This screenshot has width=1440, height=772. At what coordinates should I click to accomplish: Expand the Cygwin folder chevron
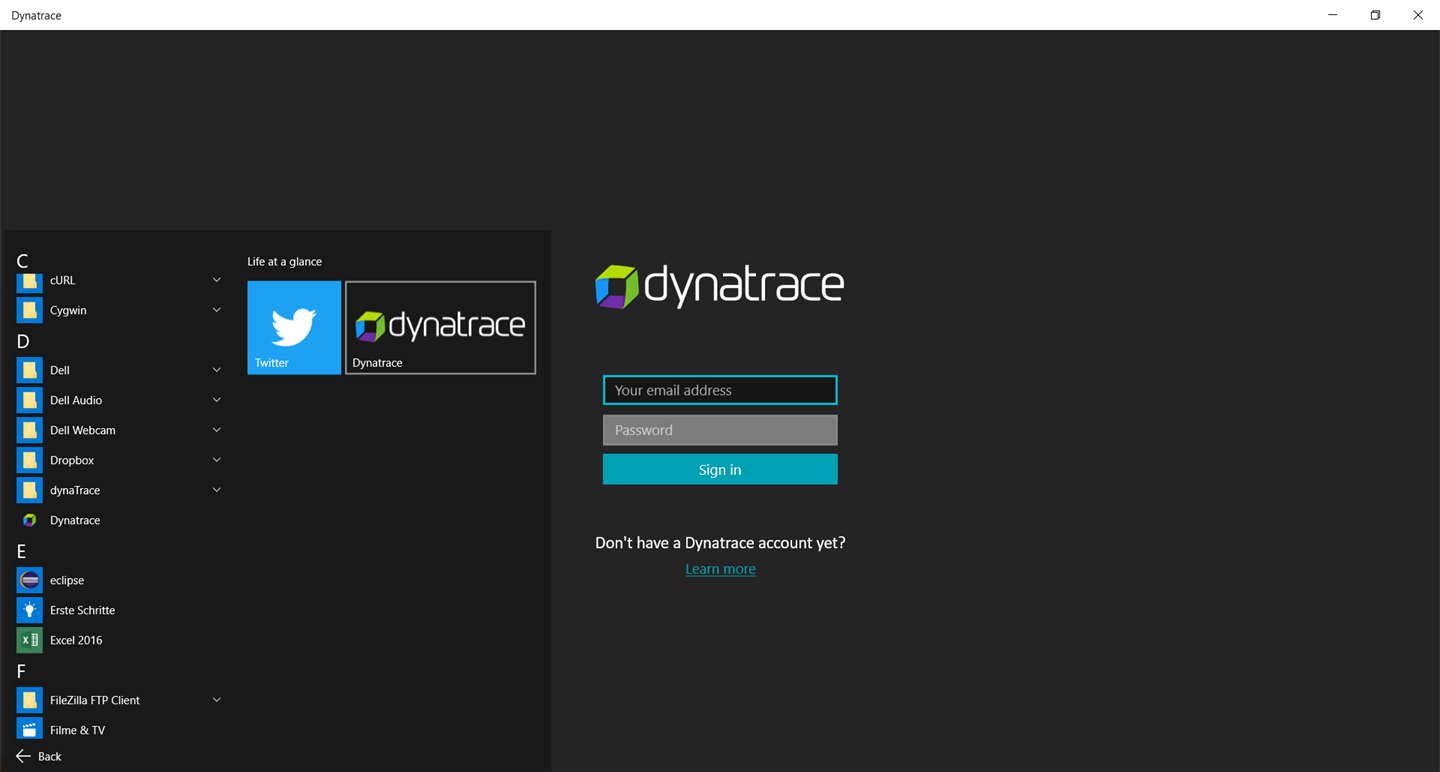click(x=217, y=310)
